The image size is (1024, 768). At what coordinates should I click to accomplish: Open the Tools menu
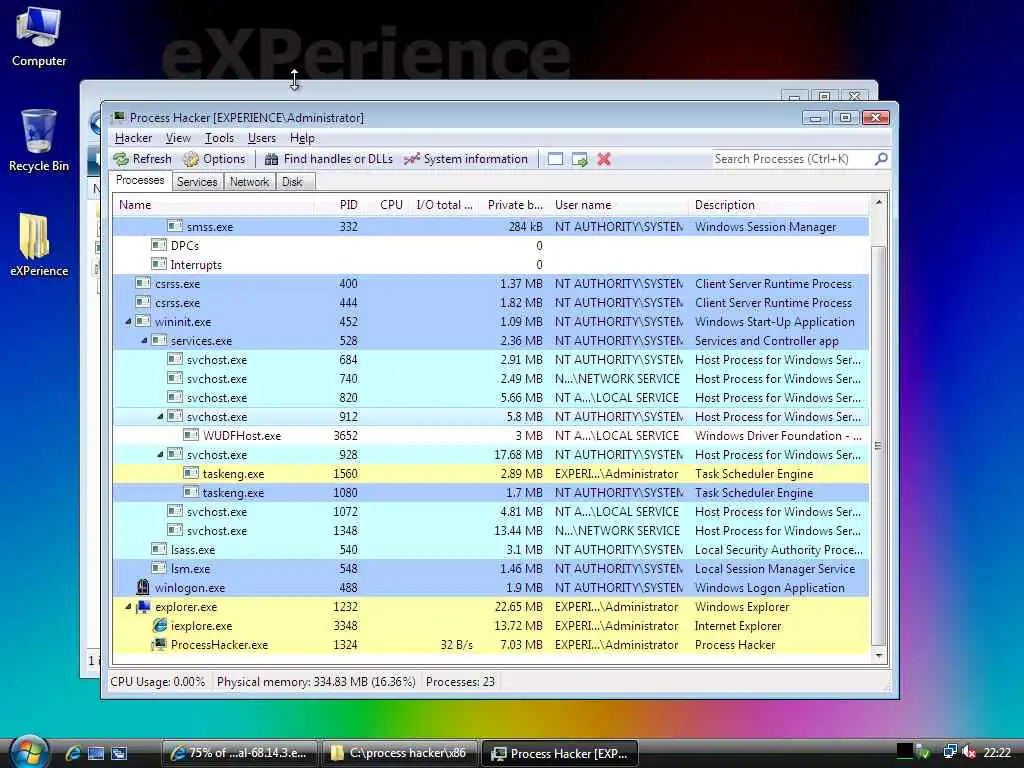coord(219,138)
